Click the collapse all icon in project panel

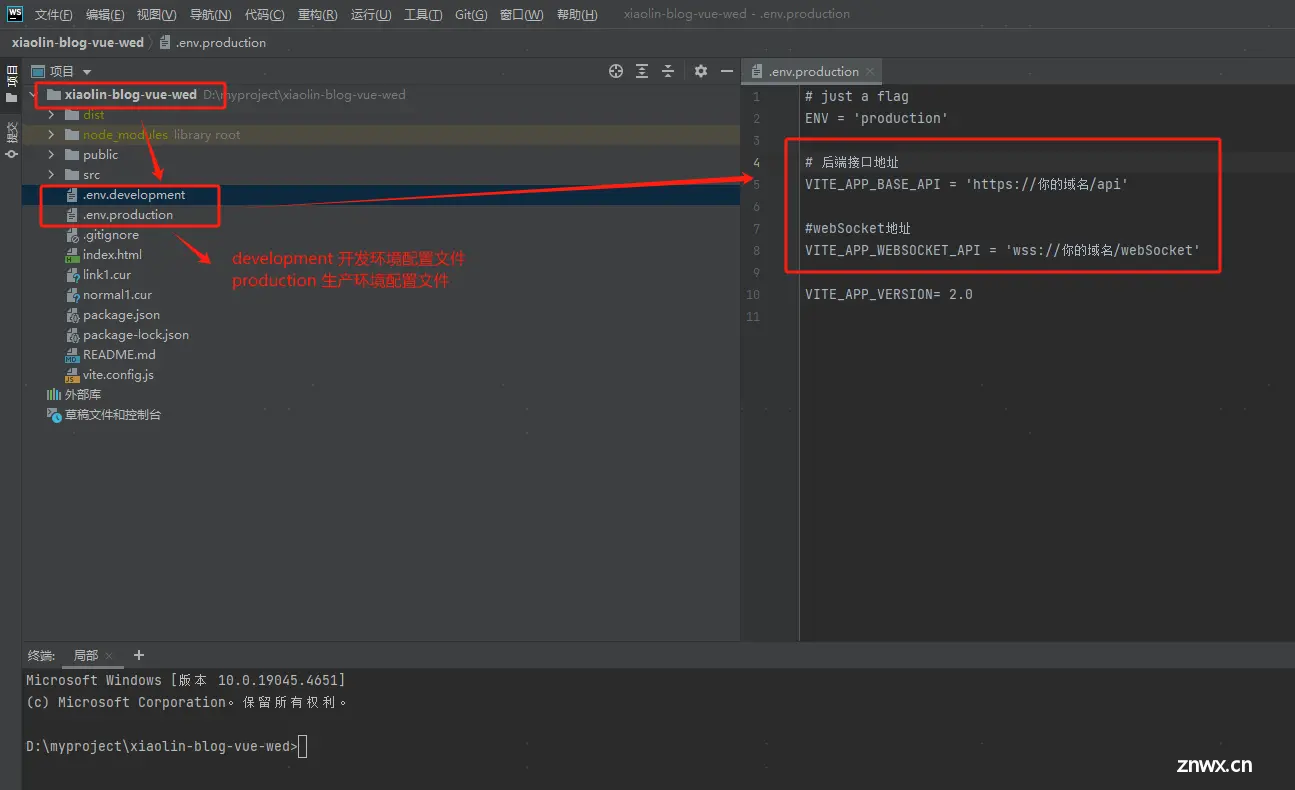(668, 71)
